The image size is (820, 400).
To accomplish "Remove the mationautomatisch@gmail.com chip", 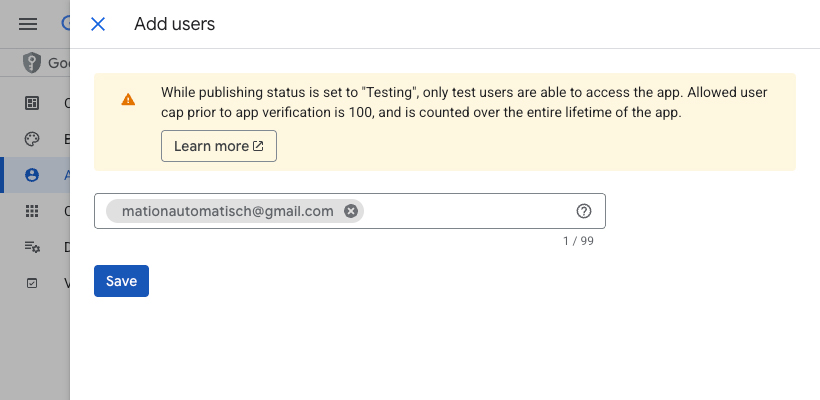I will 351,211.
